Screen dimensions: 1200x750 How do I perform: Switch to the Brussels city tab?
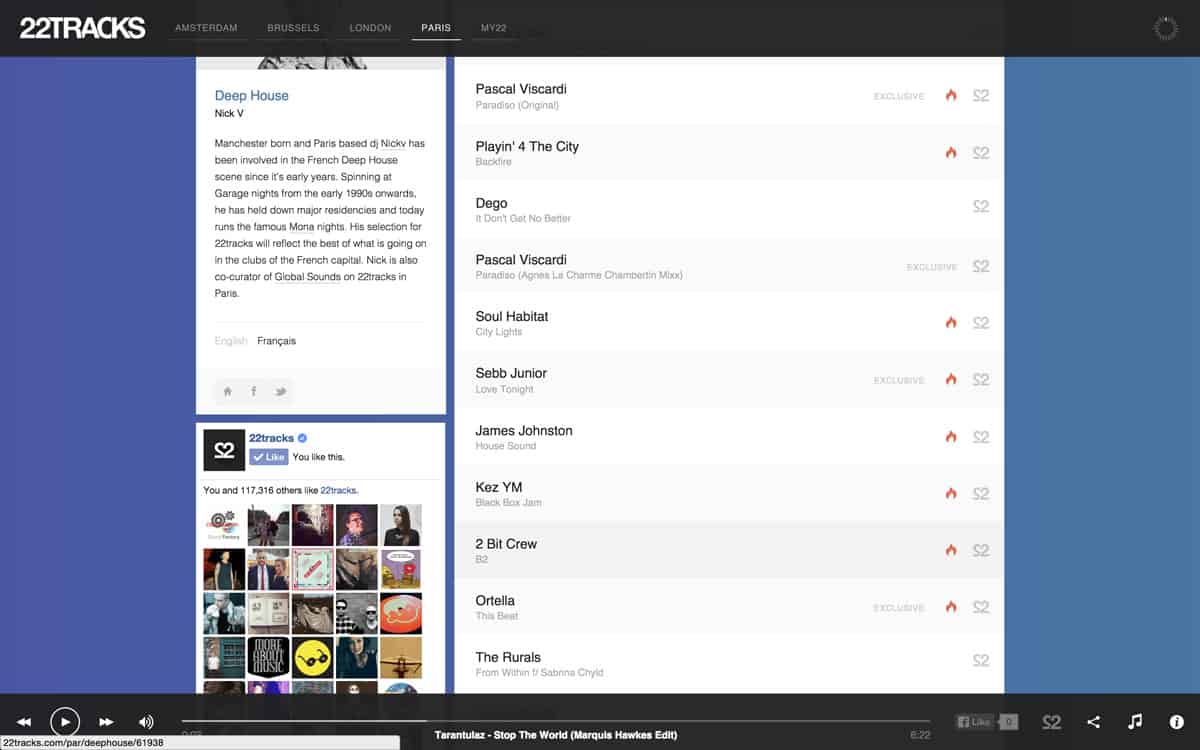tap(293, 28)
